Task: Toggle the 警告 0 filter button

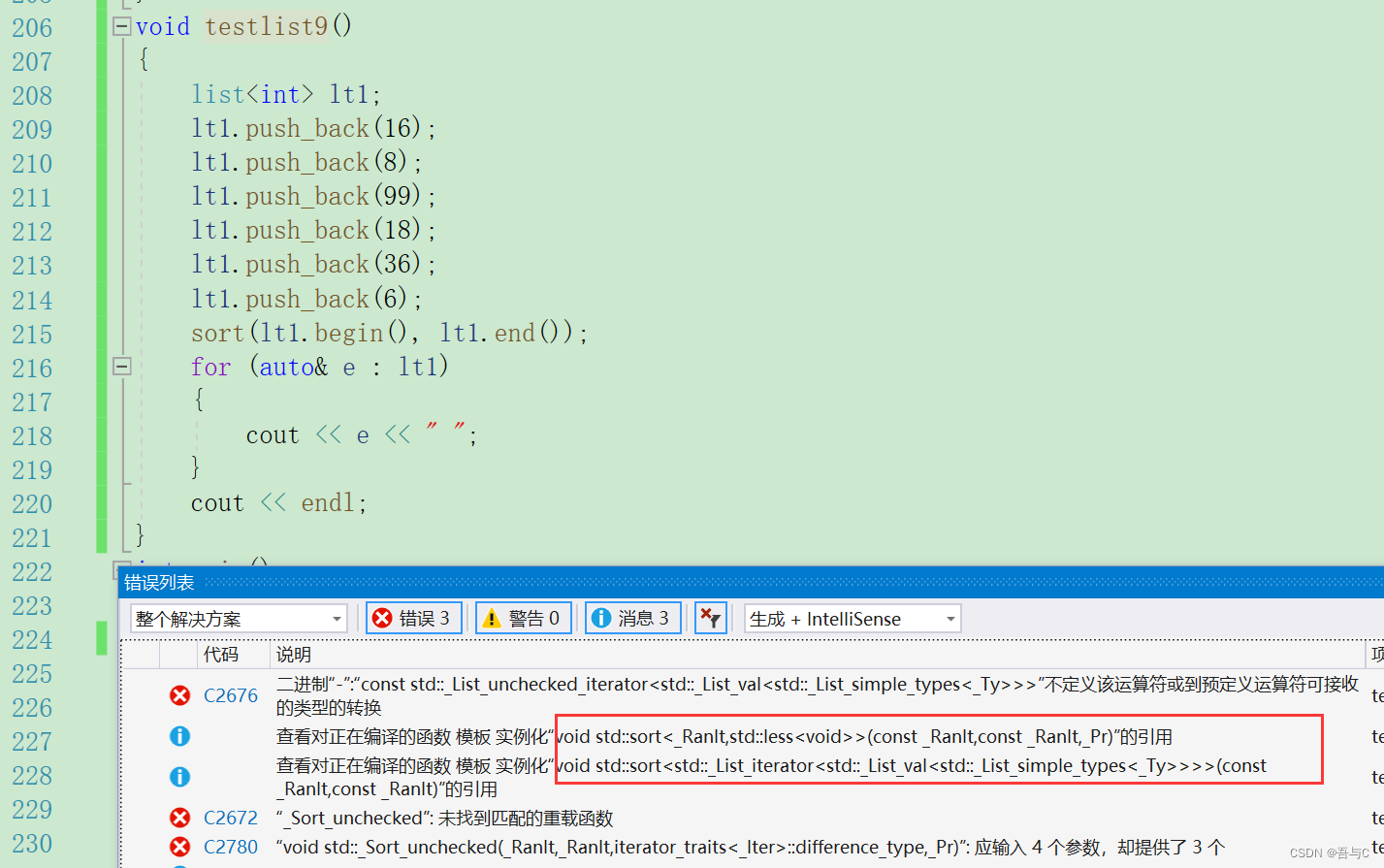Action: [x=524, y=619]
